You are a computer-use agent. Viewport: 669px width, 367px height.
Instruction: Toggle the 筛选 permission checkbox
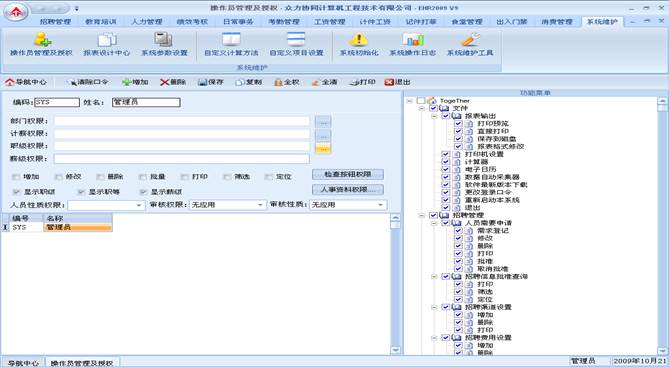pos(227,177)
